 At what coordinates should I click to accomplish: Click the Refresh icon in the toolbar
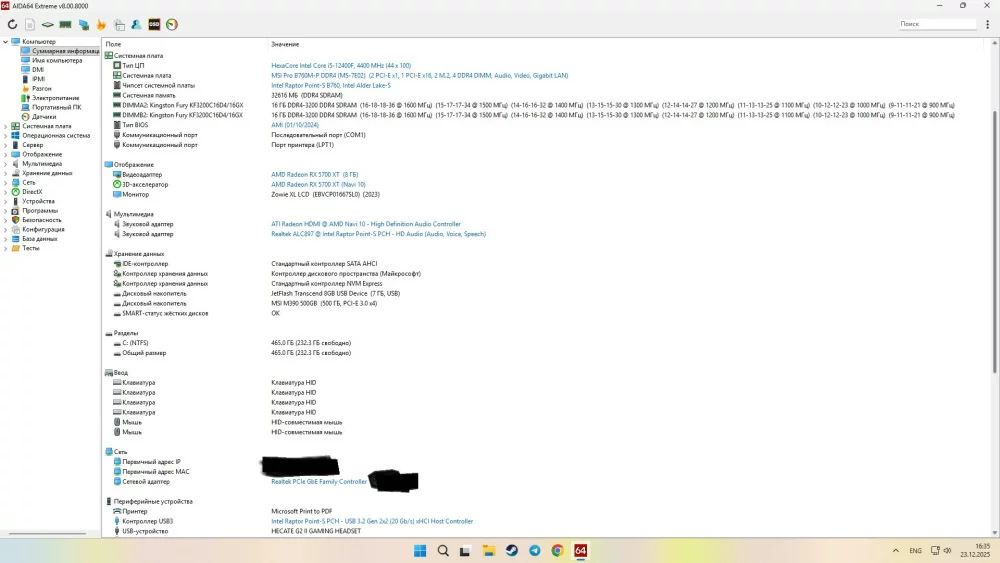[12, 24]
